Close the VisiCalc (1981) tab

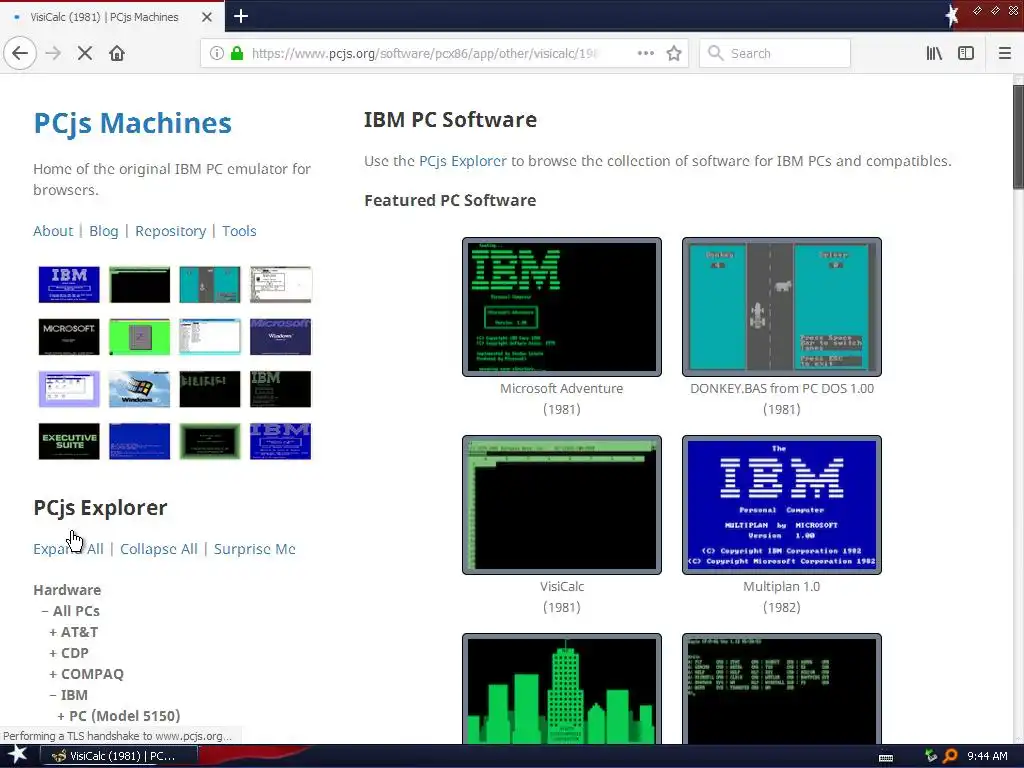[x=206, y=17]
